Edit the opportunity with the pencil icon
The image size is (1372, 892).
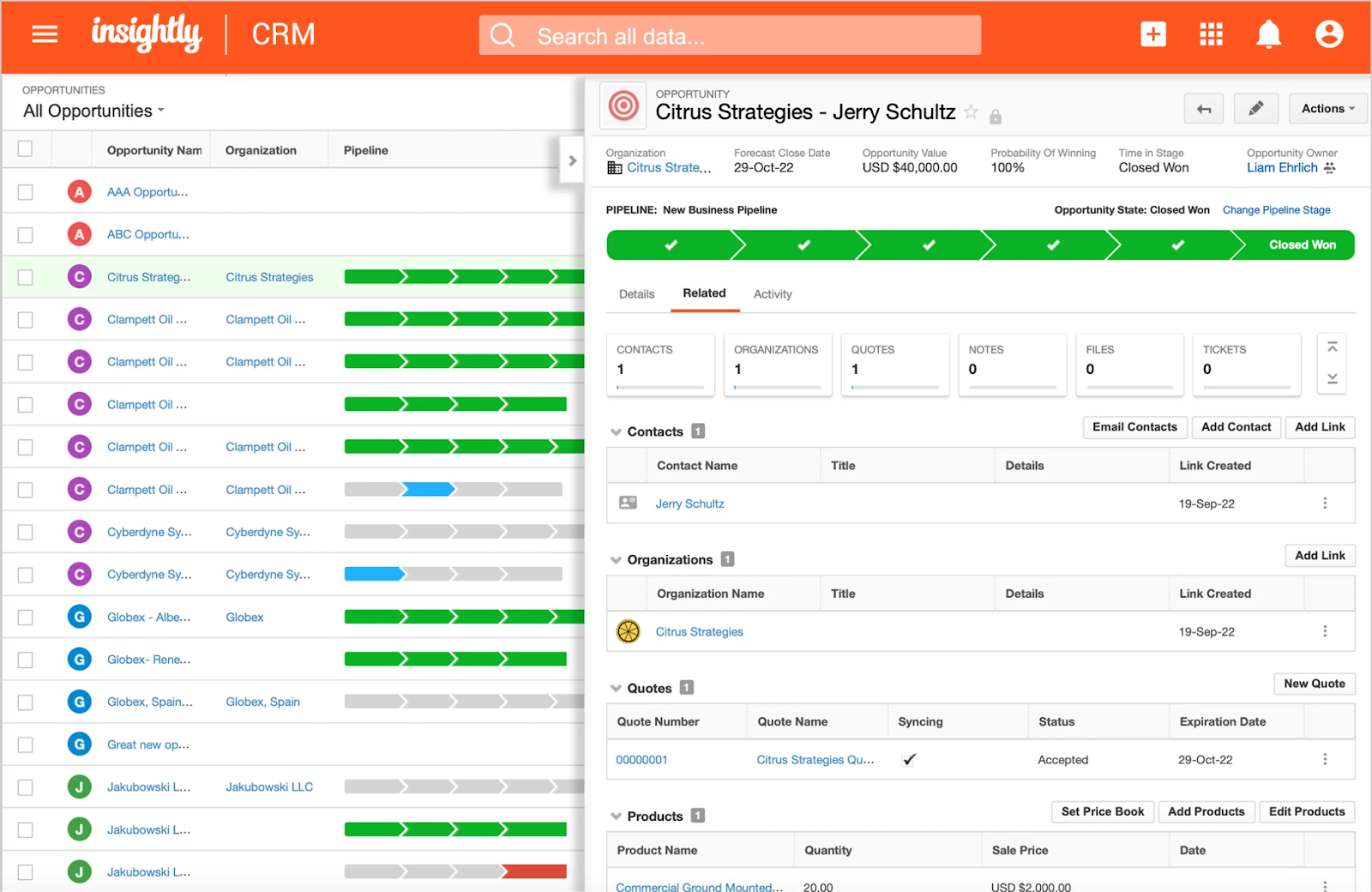[1255, 108]
